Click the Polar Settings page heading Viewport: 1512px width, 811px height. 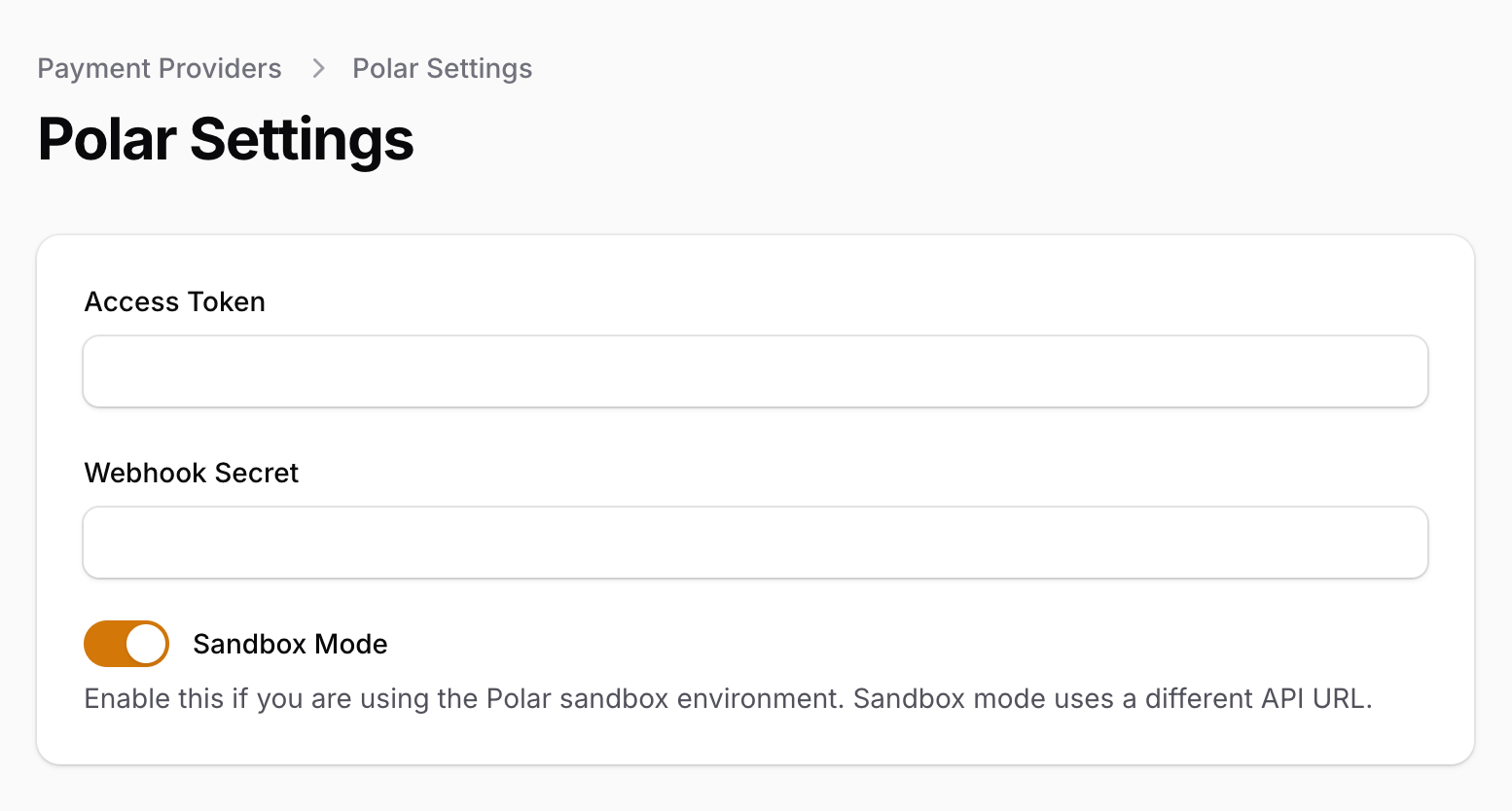click(x=226, y=139)
